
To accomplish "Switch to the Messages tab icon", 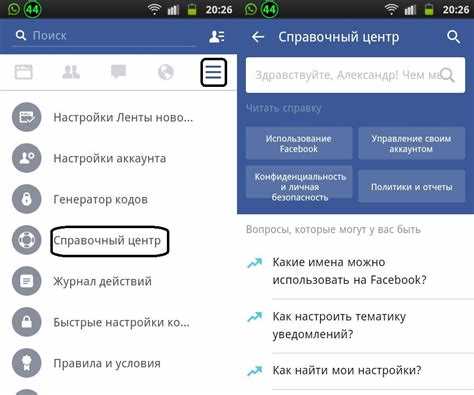I will [x=118, y=71].
